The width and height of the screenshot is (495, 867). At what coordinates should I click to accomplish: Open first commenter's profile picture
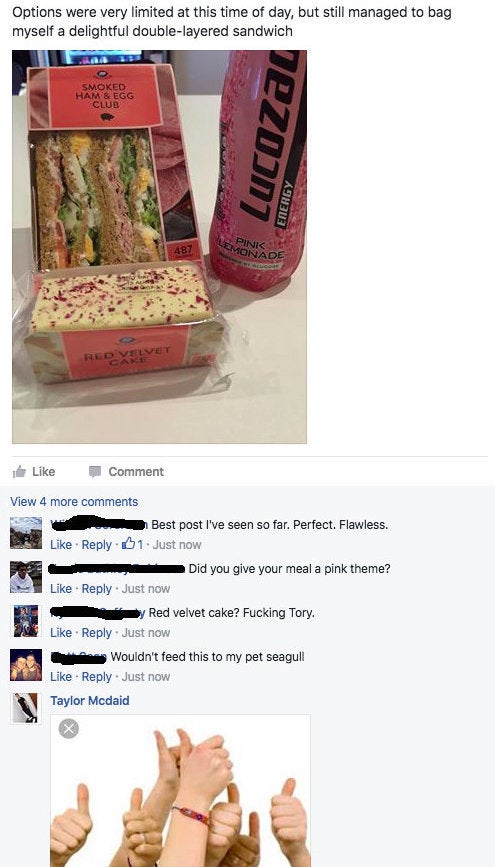click(26, 533)
